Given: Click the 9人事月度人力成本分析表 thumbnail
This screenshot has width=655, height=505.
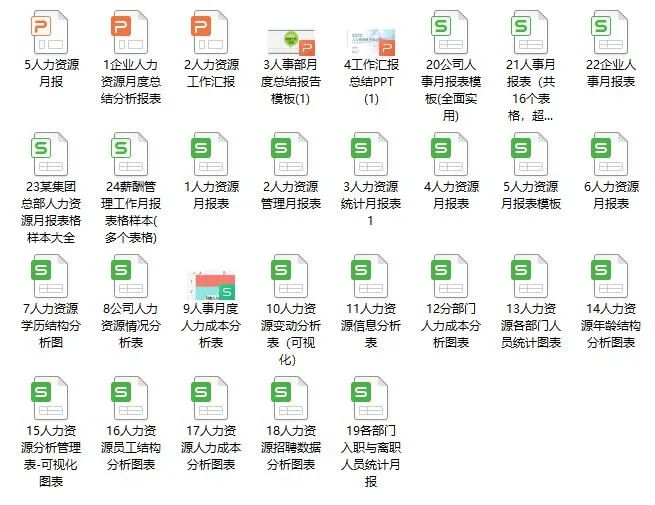Looking at the screenshot, I should tap(211, 285).
